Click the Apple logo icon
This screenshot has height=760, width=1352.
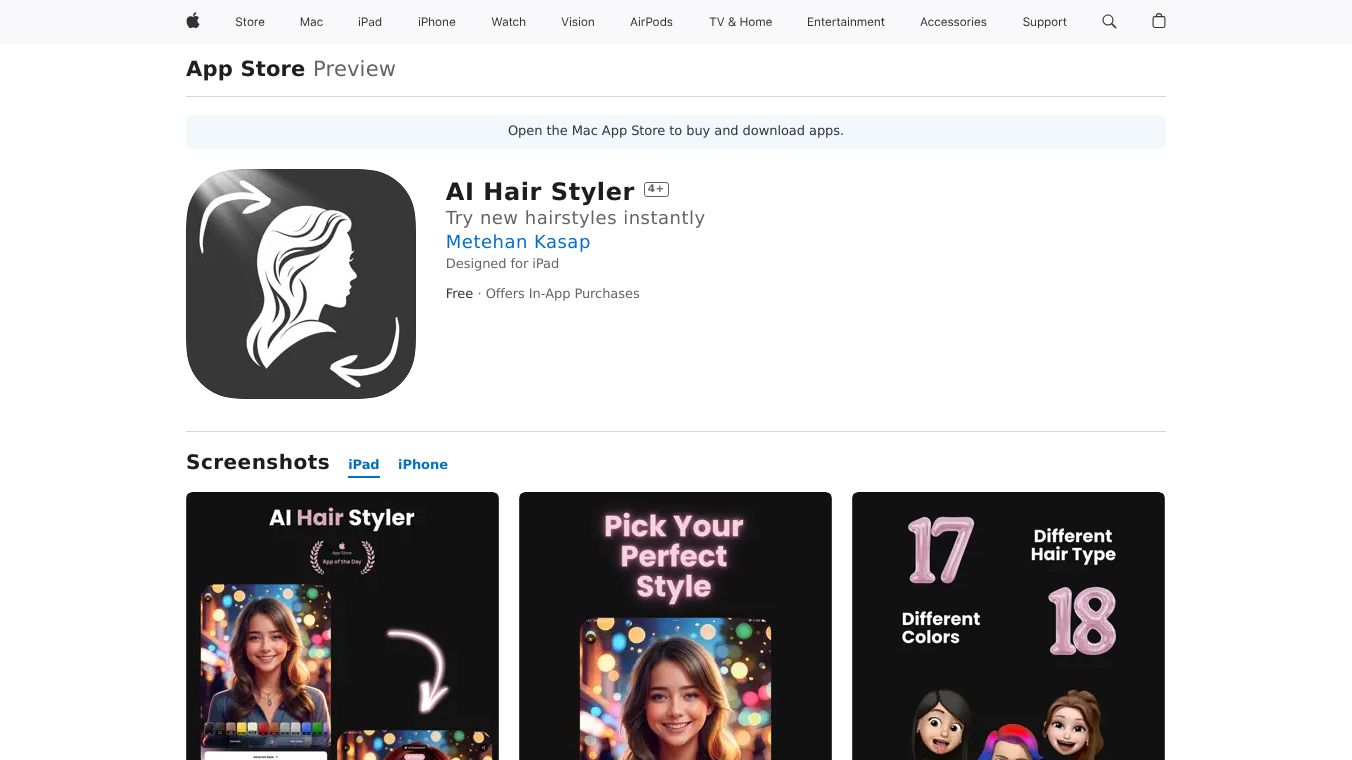193,21
